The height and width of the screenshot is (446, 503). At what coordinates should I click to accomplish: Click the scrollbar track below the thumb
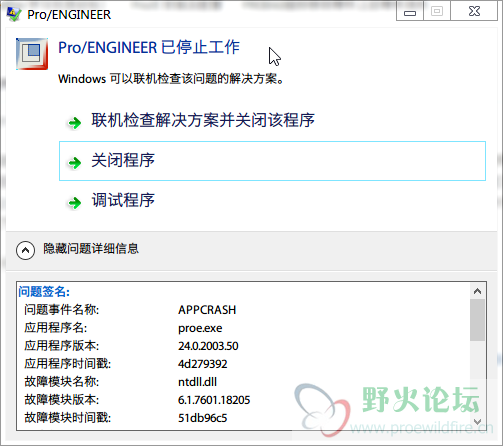[477, 378]
